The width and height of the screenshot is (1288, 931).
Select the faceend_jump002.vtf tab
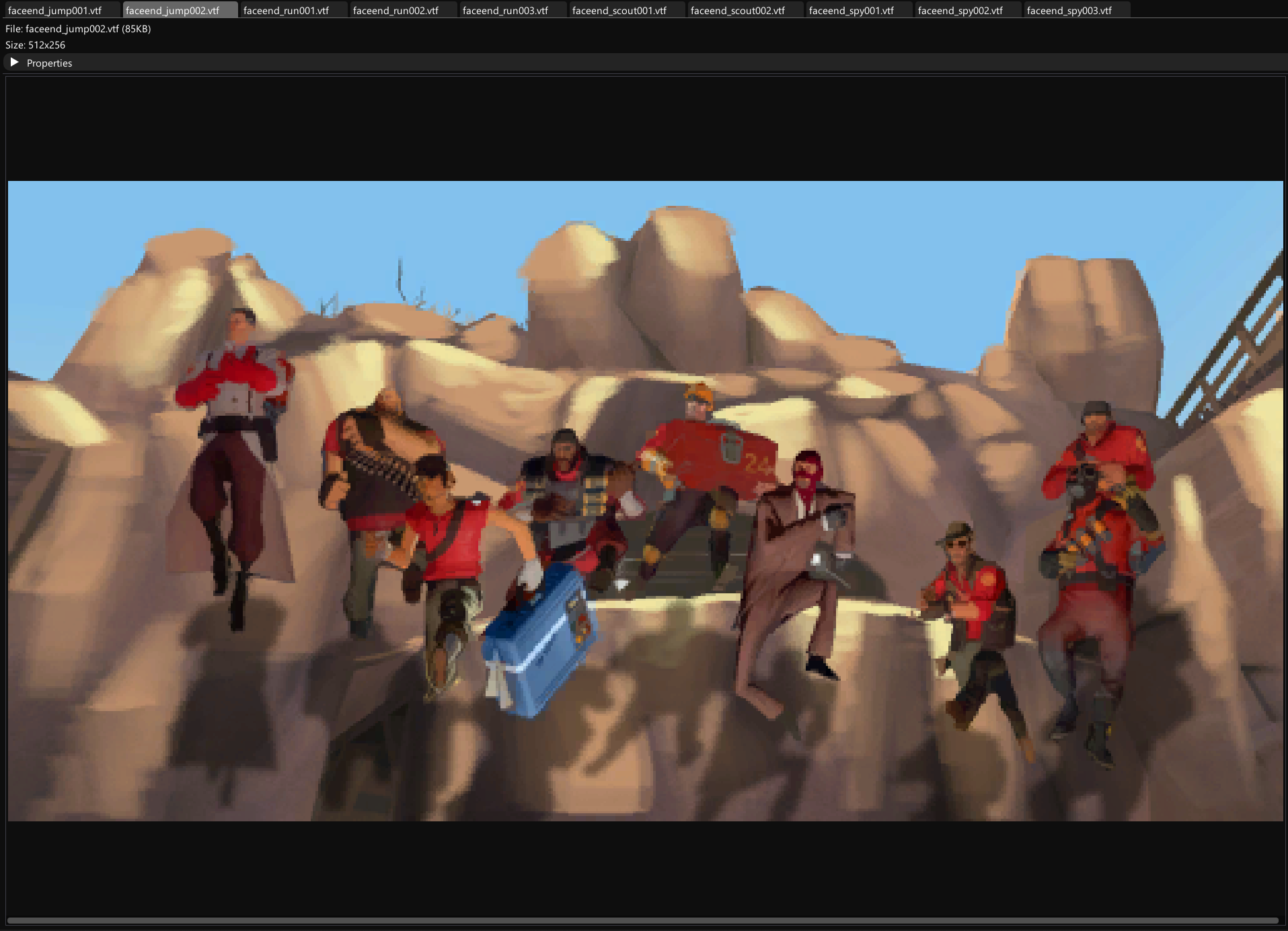pos(180,10)
